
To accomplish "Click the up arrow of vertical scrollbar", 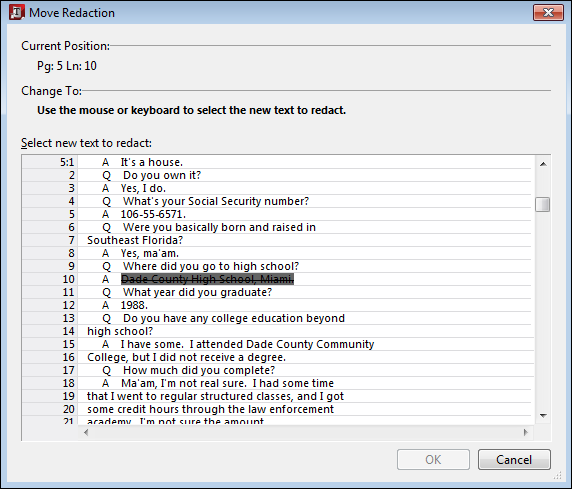I will tap(543, 164).
